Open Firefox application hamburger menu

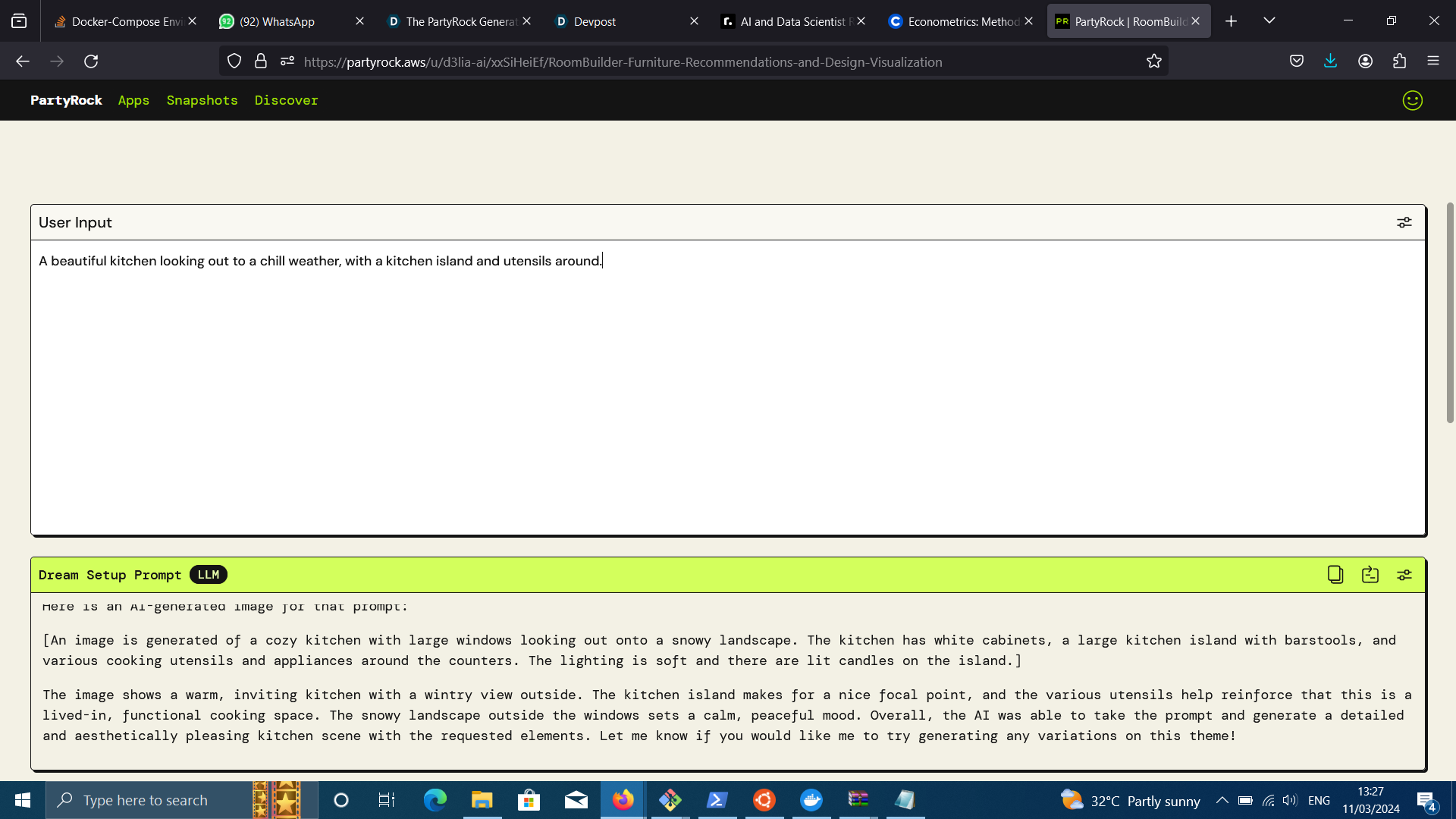[1432, 61]
